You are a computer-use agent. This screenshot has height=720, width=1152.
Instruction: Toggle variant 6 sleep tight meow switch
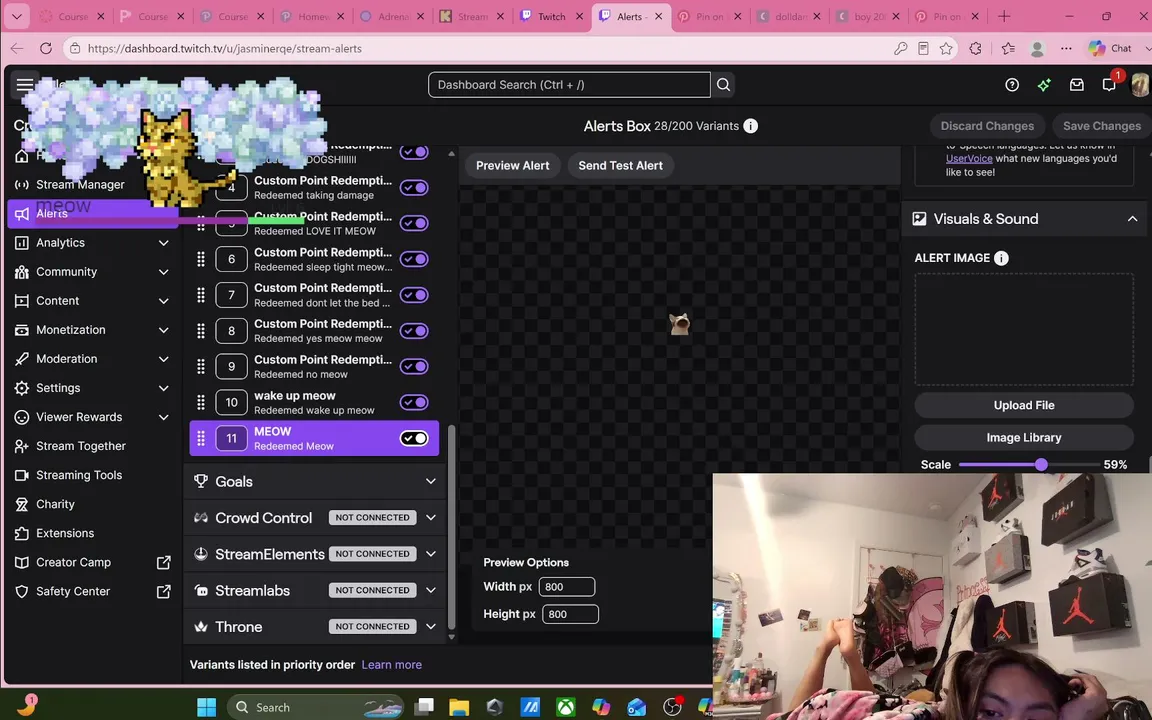click(x=414, y=259)
